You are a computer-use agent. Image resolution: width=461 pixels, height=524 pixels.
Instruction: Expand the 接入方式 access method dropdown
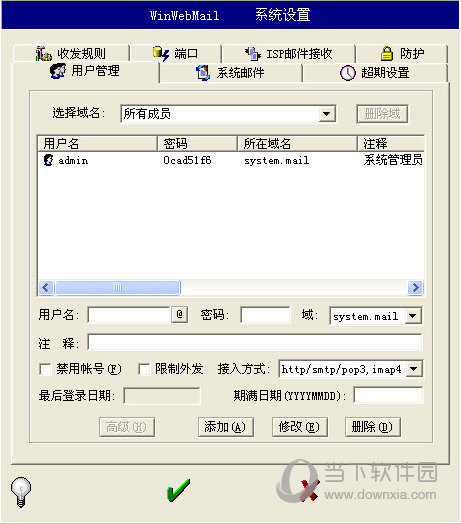click(x=414, y=369)
